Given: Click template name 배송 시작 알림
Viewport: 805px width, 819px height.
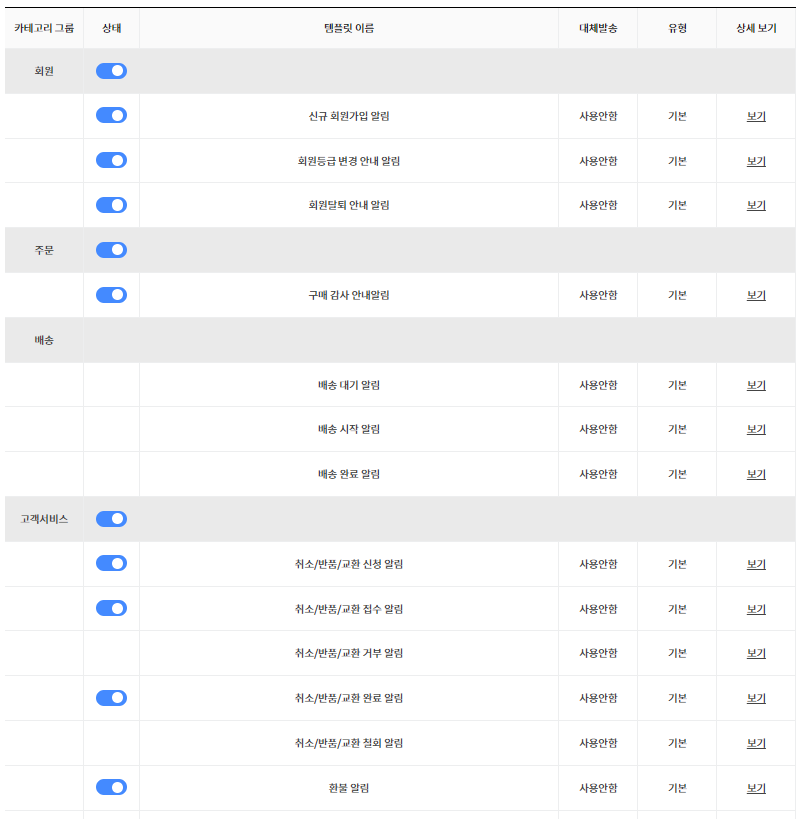Looking at the screenshot, I should [349, 429].
